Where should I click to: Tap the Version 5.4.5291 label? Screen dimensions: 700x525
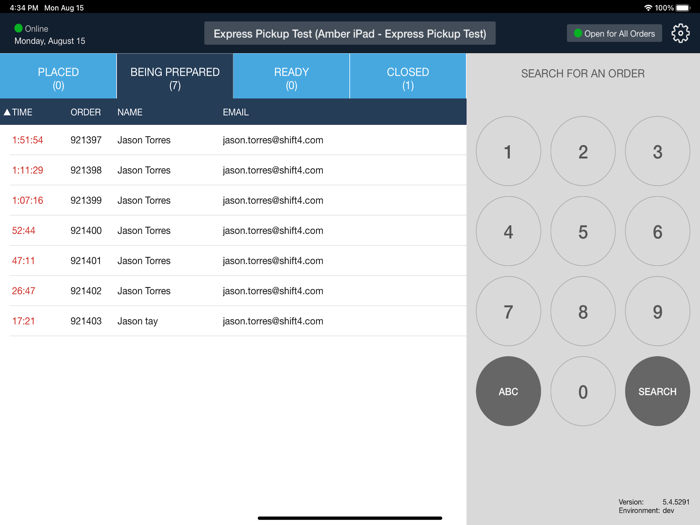(654, 502)
